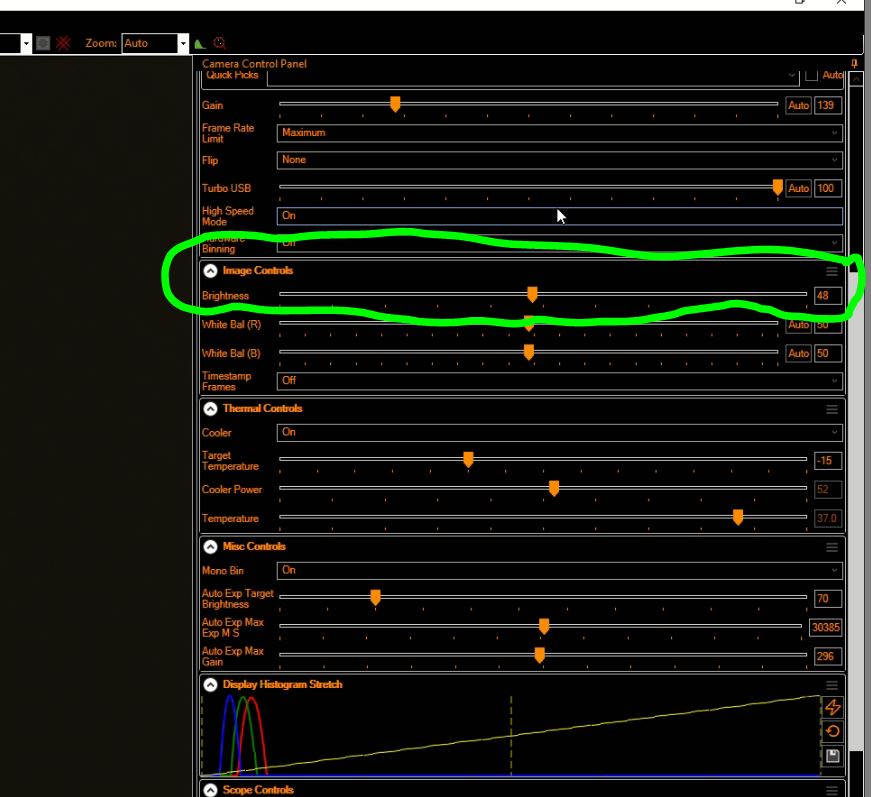Click the reset histogram stretch icon
Screen dimensions: 871x797
coord(831,731)
